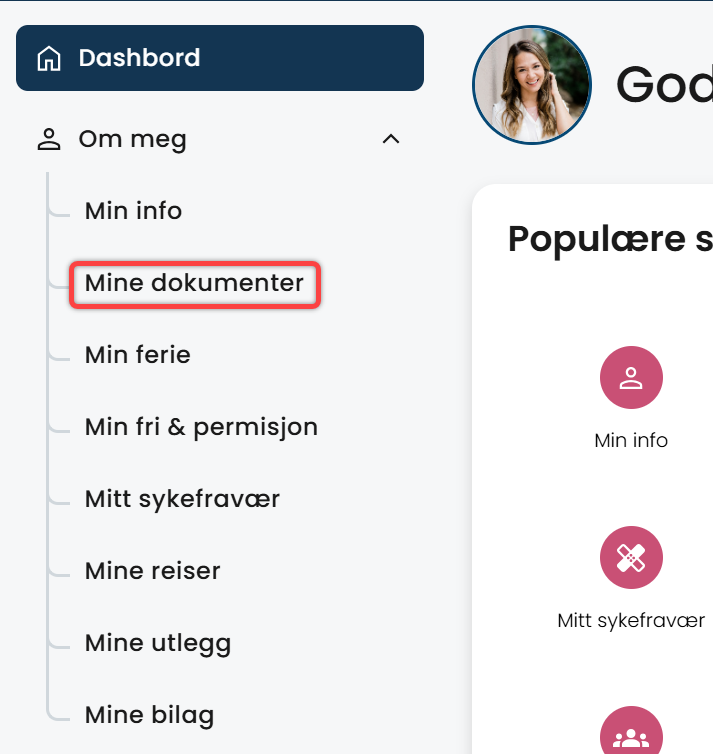Click the pink group people shortcut icon
713x754 pixels.
pyautogui.click(x=631, y=731)
